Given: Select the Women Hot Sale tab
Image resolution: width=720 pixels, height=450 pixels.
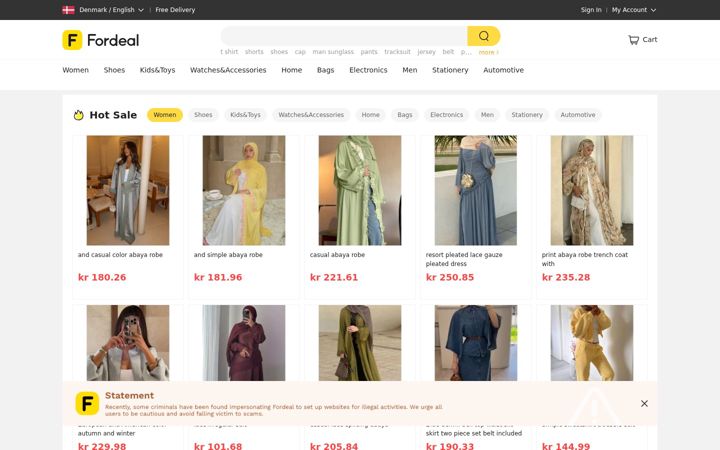Looking at the screenshot, I should pyautogui.click(x=165, y=115).
